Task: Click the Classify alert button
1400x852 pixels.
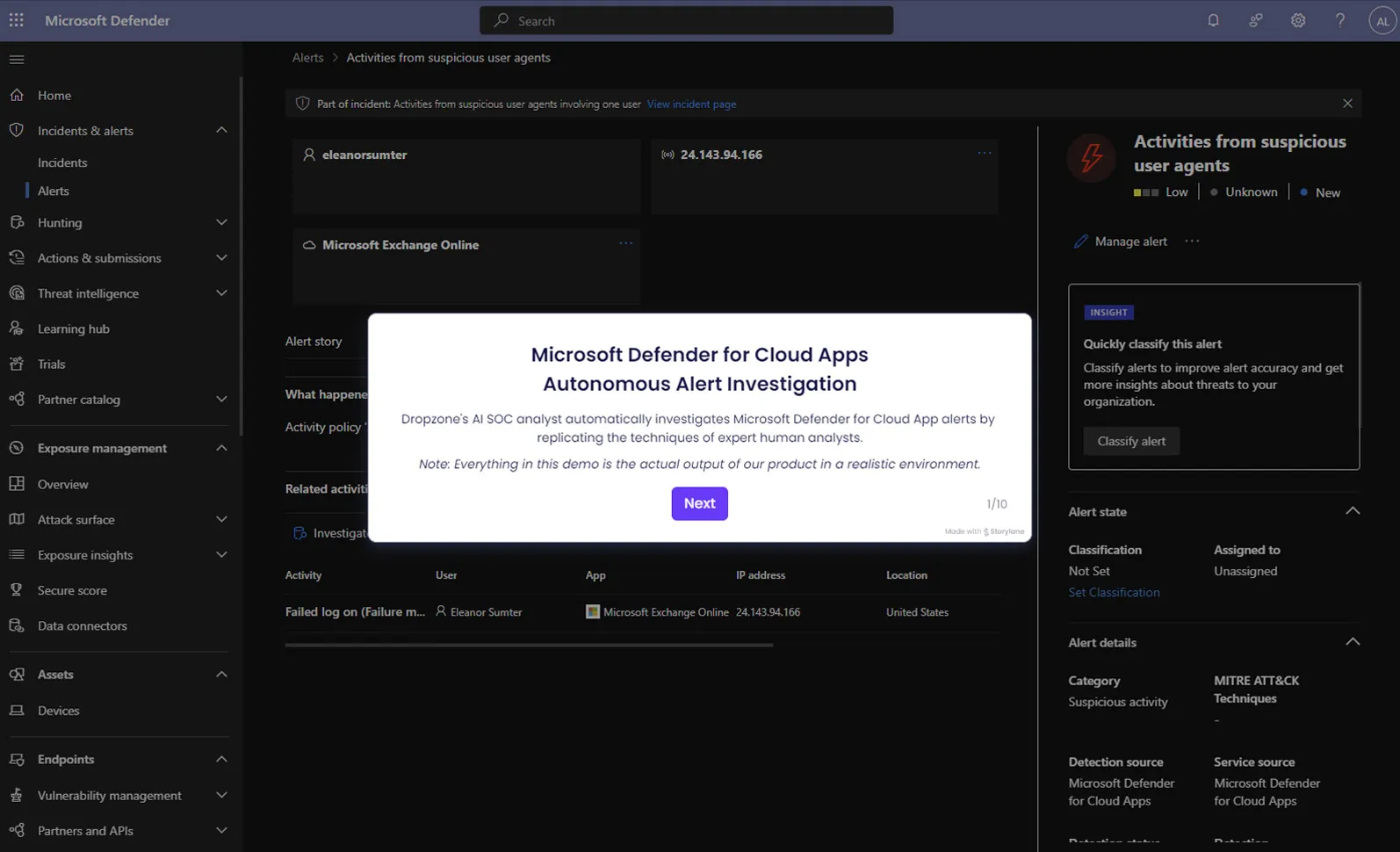Action: click(x=1131, y=441)
